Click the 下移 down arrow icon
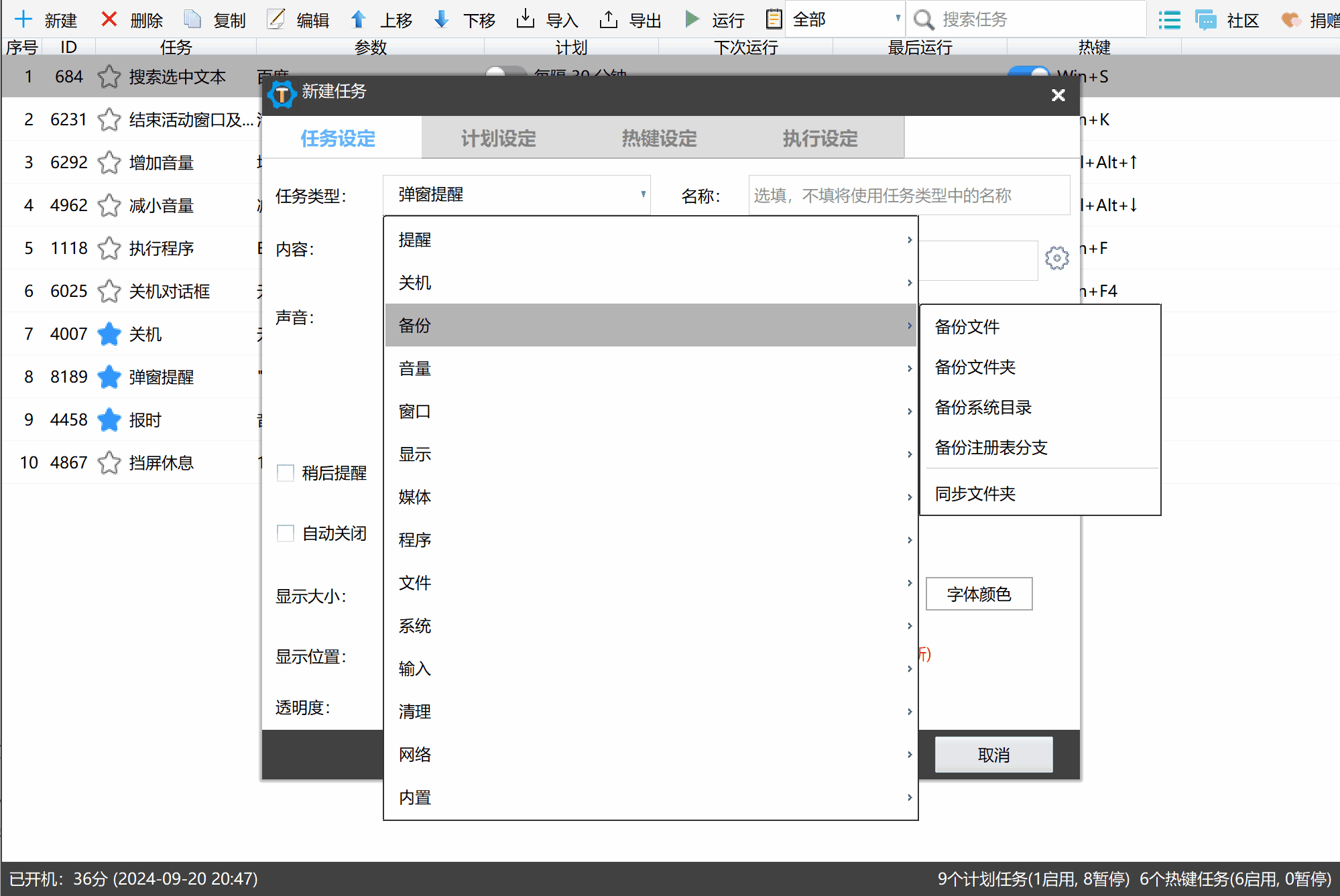The width and height of the screenshot is (1340, 896). tap(441, 19)
